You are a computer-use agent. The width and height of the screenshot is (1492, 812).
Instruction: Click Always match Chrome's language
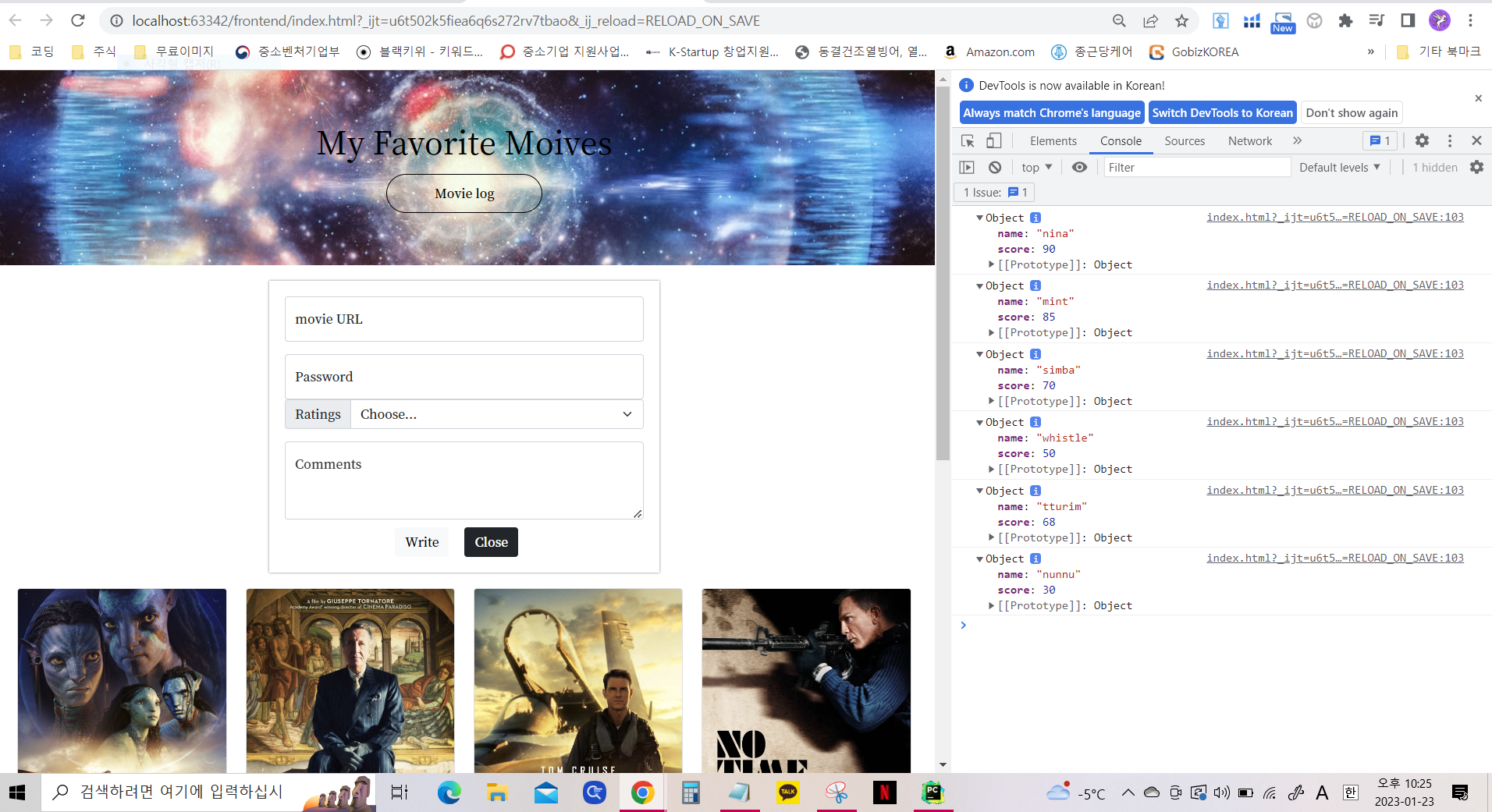point(1052,113)
